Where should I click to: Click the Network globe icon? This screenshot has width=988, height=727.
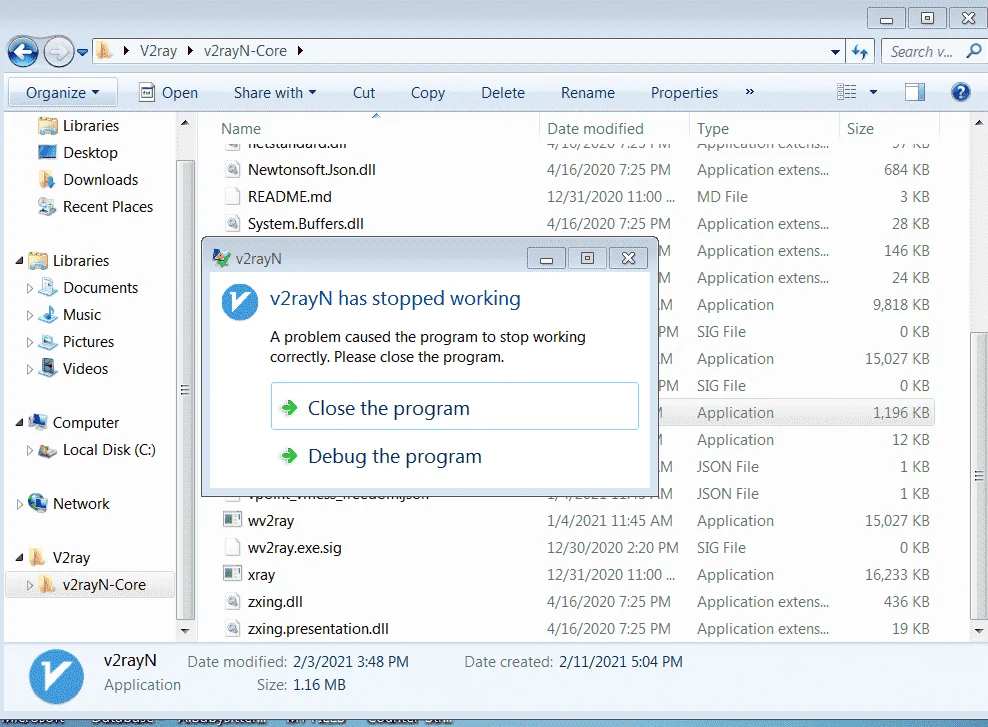[x=38, y=503]
